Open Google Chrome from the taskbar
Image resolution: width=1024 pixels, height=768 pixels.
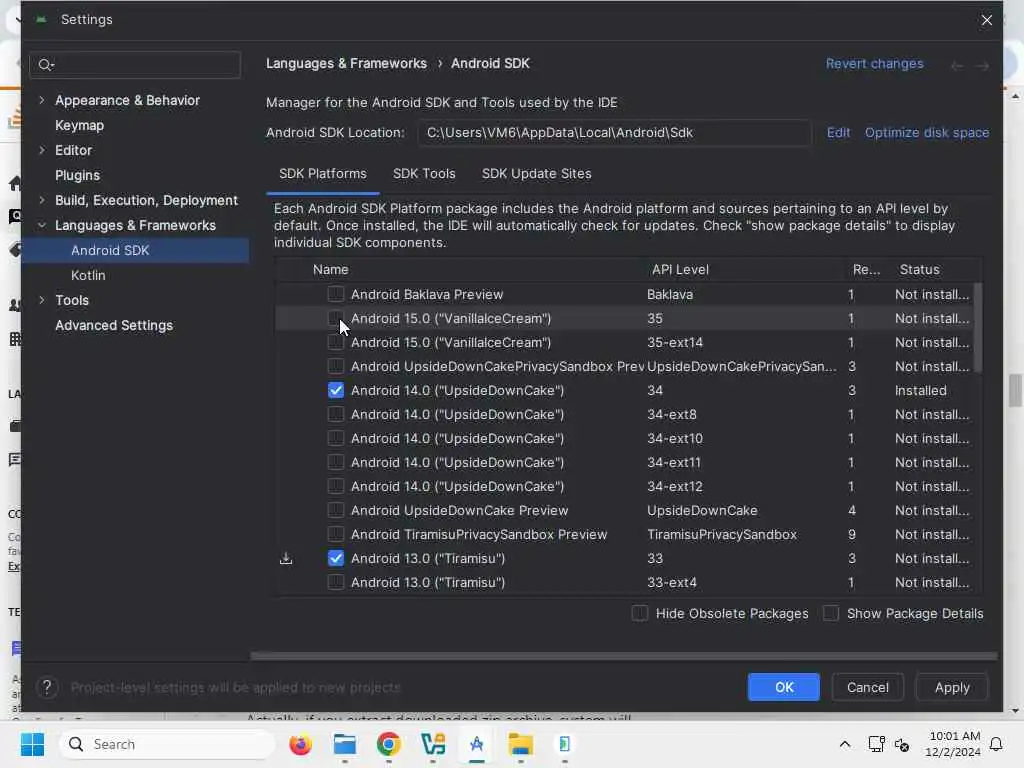click(389, 744)
